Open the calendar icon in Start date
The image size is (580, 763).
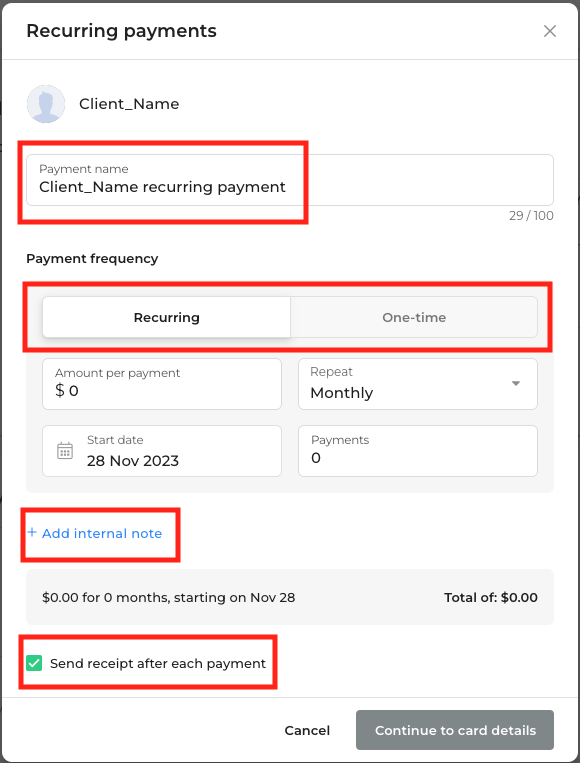[x=65, y=451]
